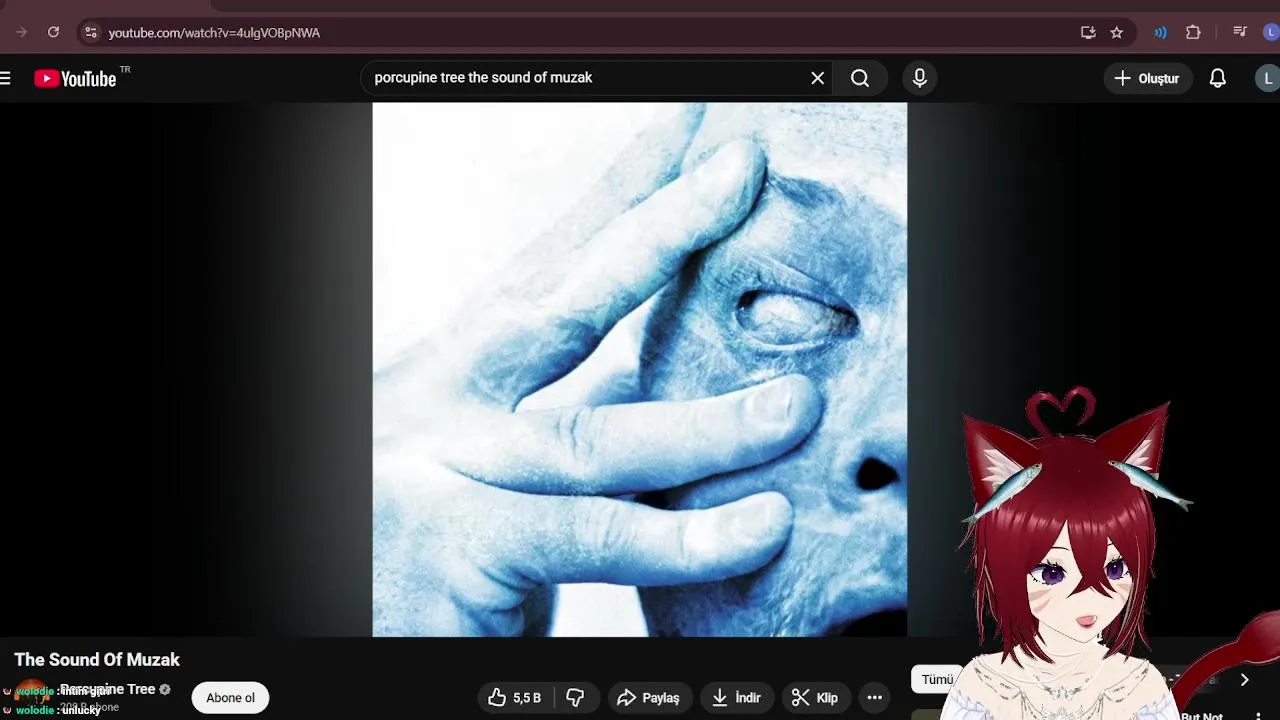Run search with the magnifier button
Viewport: 1280px width, 720px height.
860,78
